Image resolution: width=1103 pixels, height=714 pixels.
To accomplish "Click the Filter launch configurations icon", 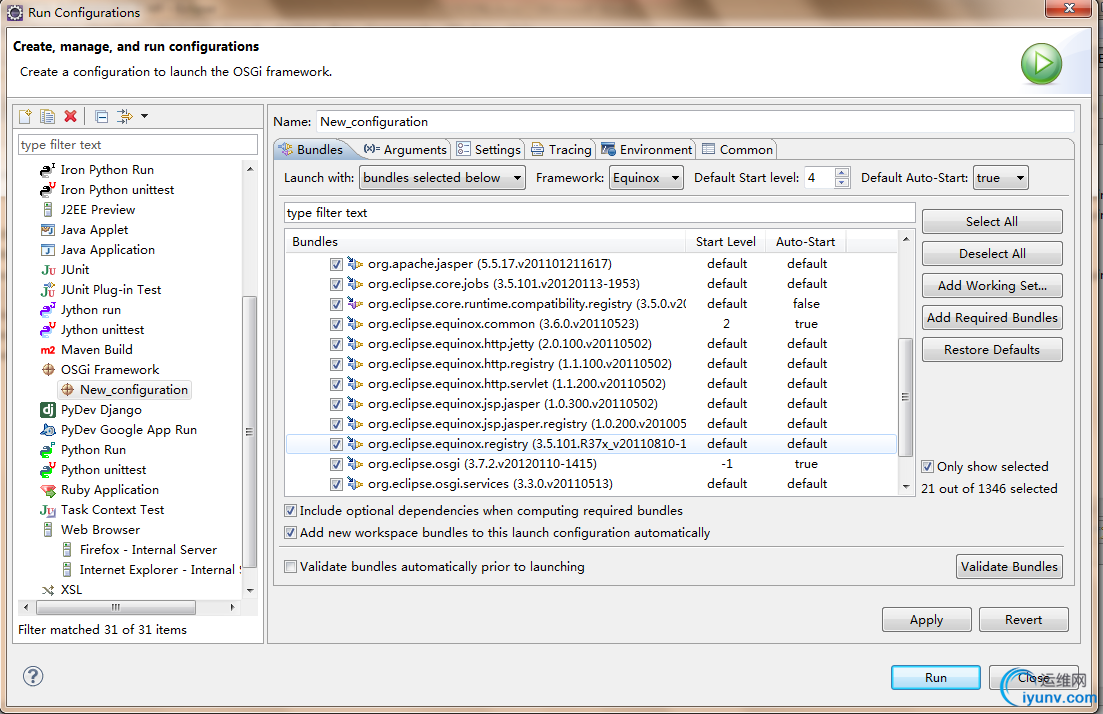I will [x=125, y=116].
